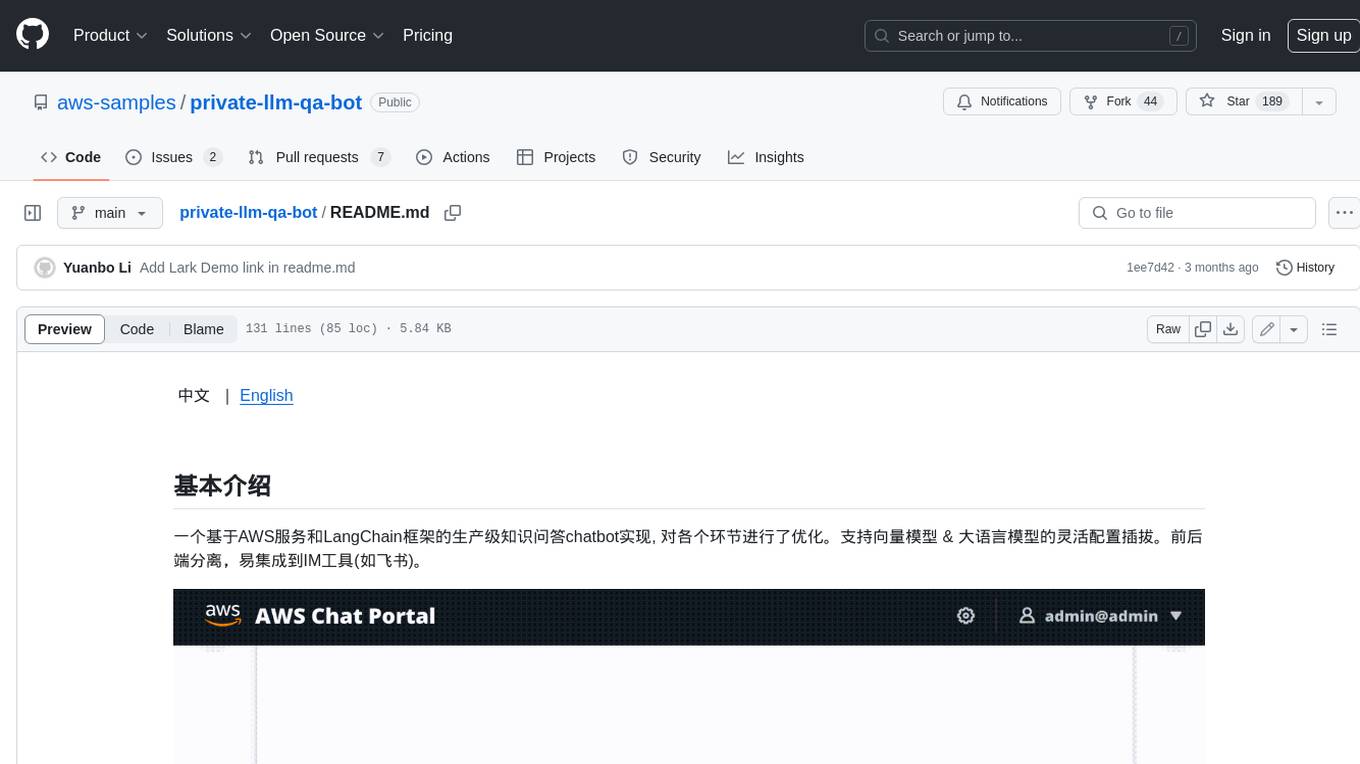The height and width of the screenshot is (764, 1360).
Task: Open the Add Lark Demo link commit message
Action: point(248,268)
